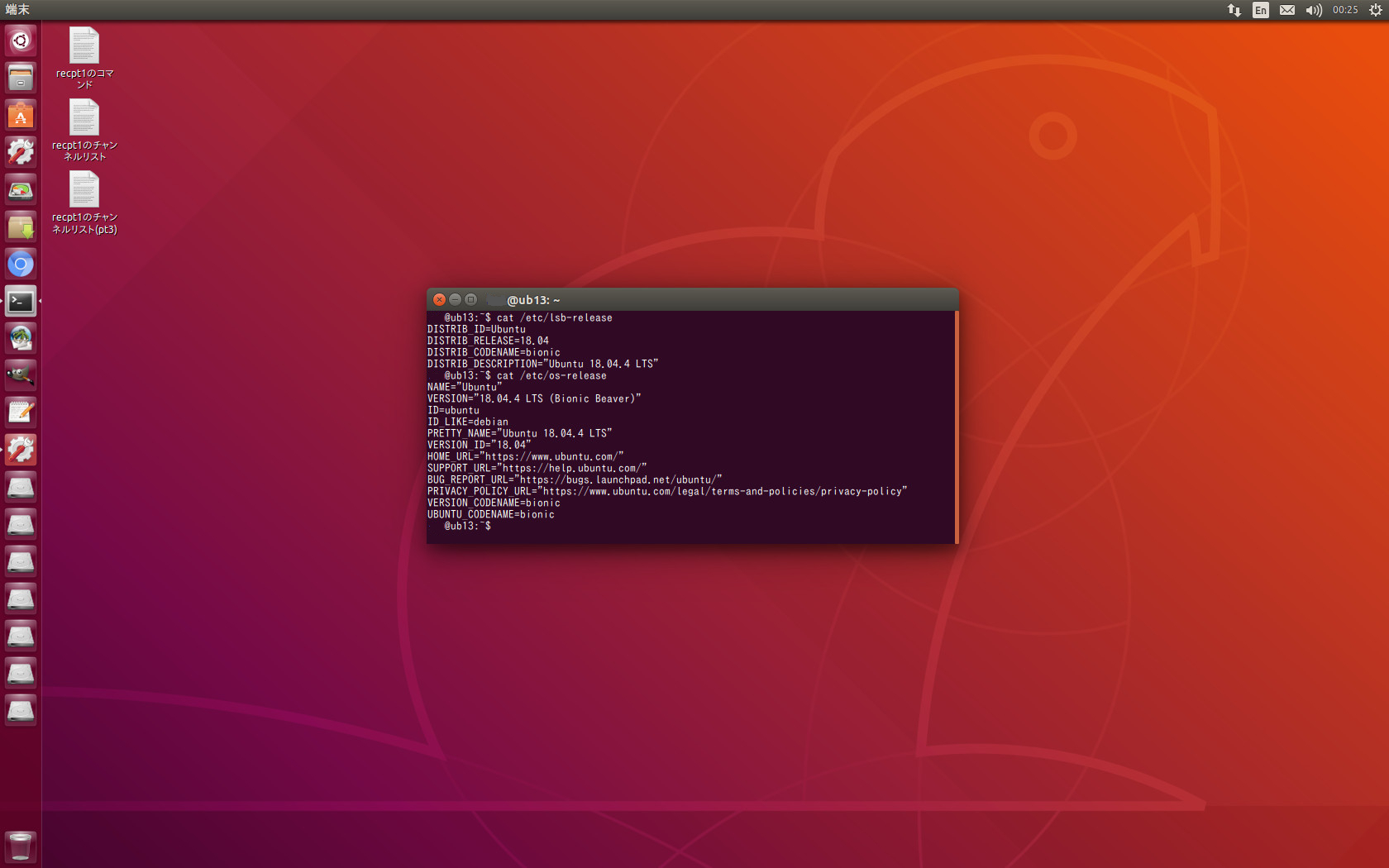1389x868 pixels.
Task: Open the session power gear menu
Action: 1375,10
